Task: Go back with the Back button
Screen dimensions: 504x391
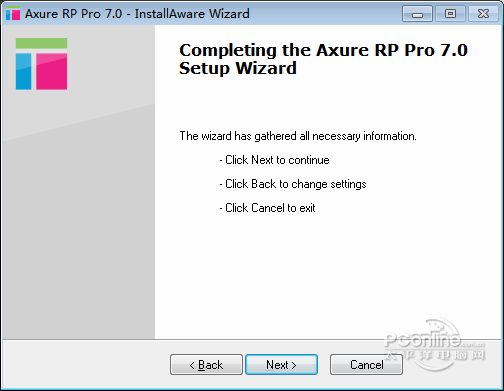Action: (206, 365)
